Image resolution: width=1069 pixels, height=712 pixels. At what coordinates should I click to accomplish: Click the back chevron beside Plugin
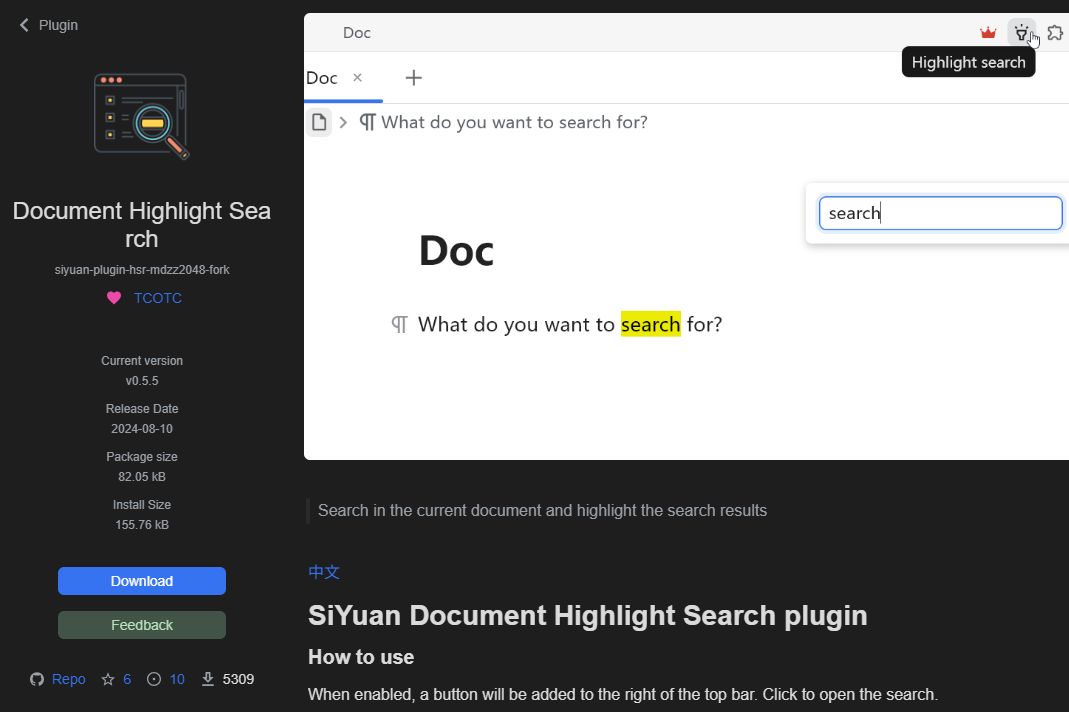tap(24, 25)
